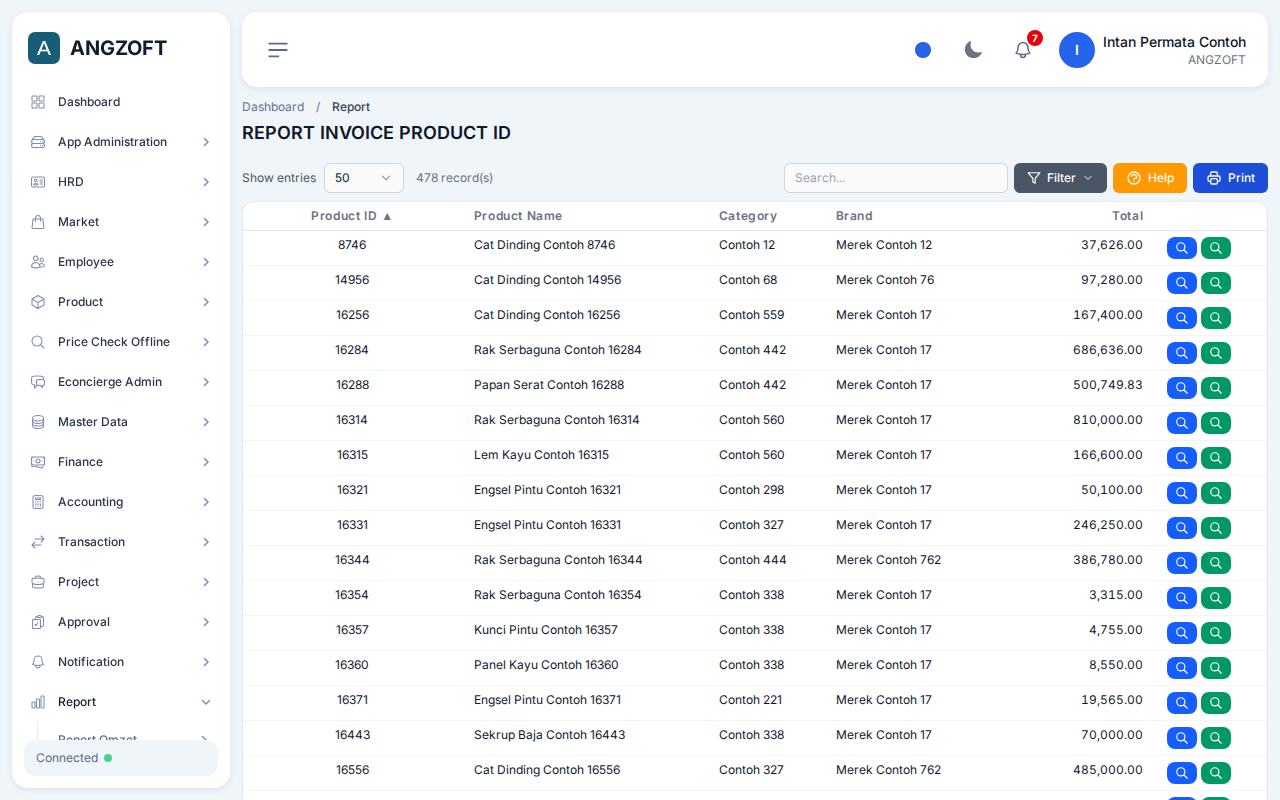This screenshot has height=800, width=1280.
Task: Open the Notification sidebar menu
Action: (121, 662)
